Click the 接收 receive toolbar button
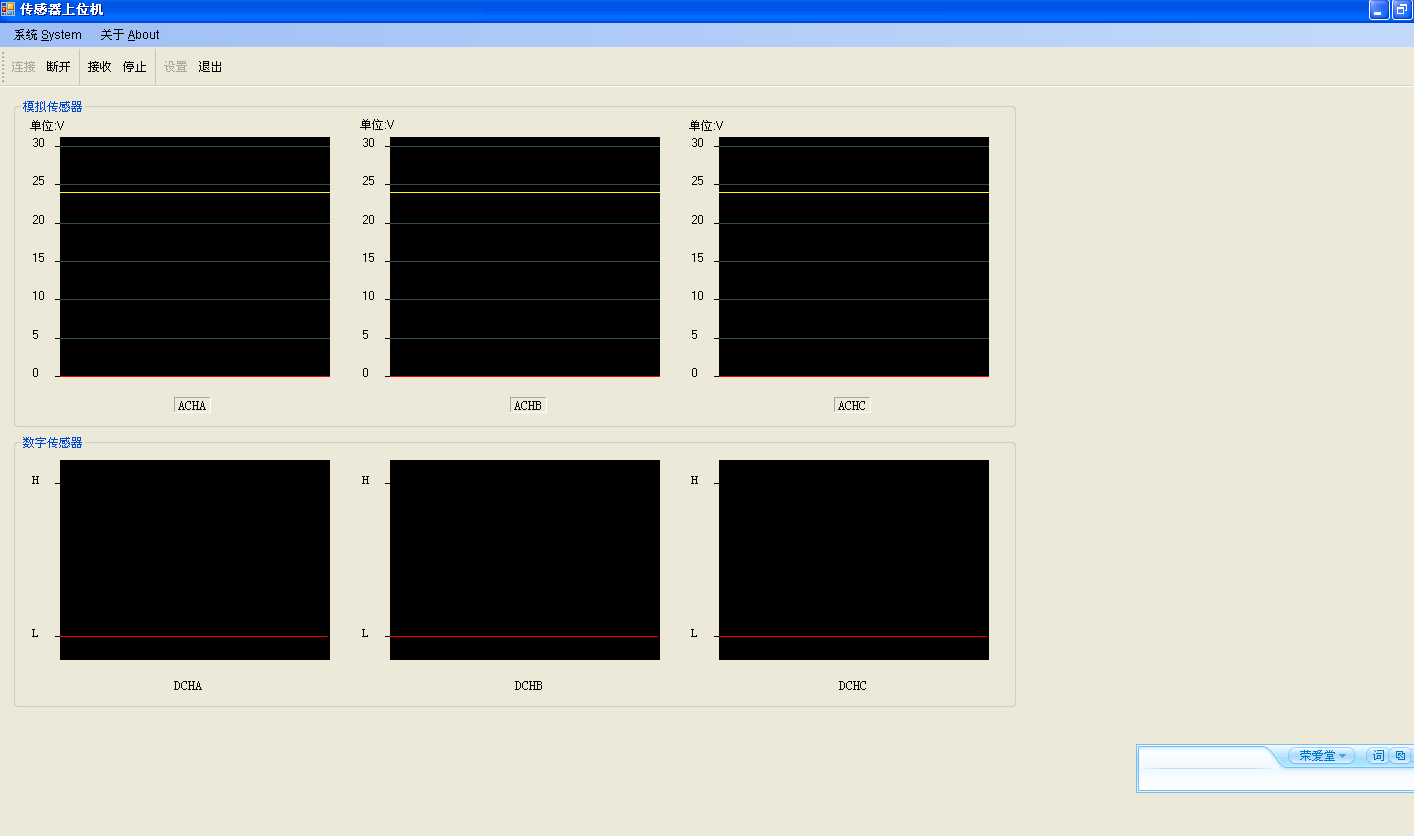The height and width of the screenshot is (836, 1414). click(99, 67)
